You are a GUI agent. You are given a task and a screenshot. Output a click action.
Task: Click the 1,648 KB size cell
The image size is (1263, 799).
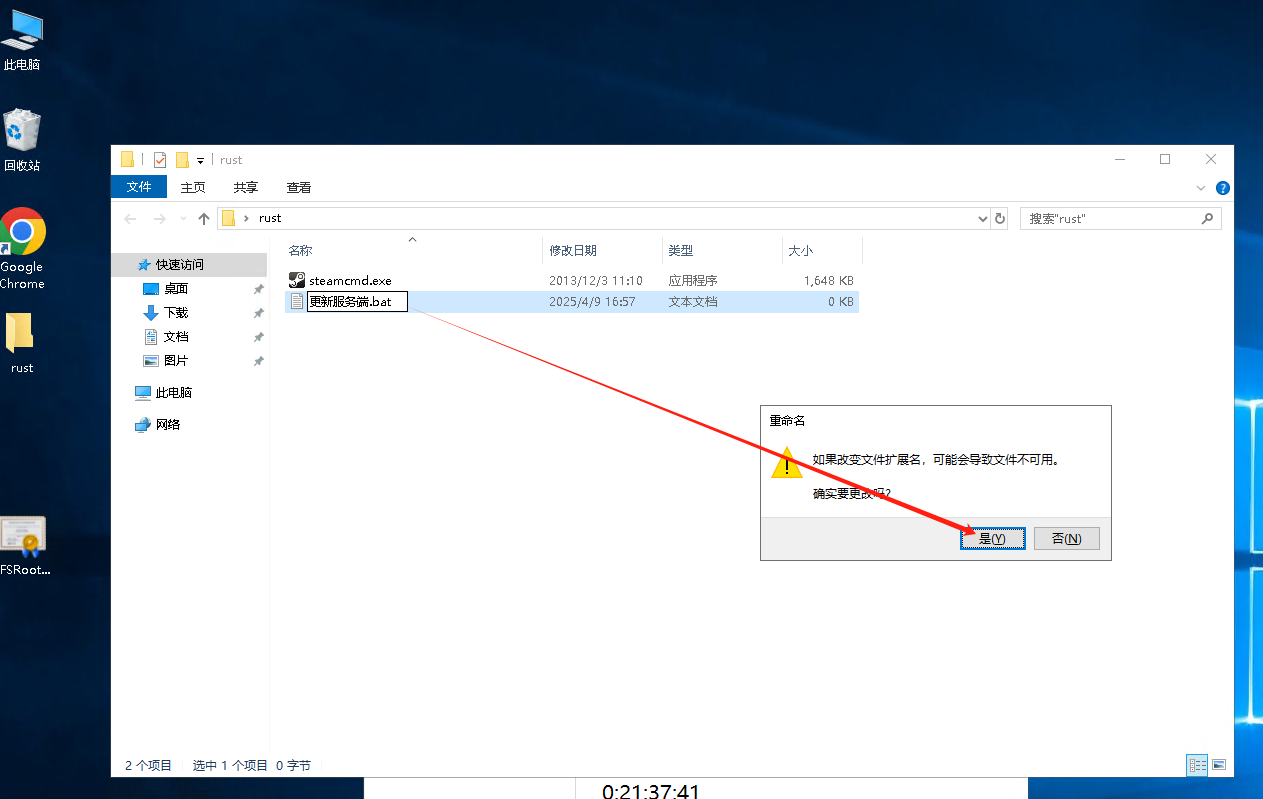(x=829, y=281)
